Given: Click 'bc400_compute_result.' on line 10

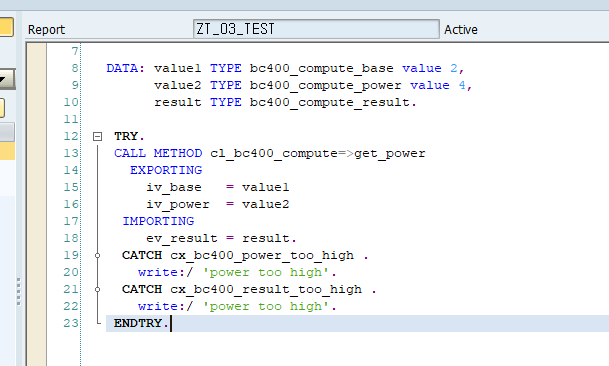Looking at the screenshot, I should click(333, 103).
